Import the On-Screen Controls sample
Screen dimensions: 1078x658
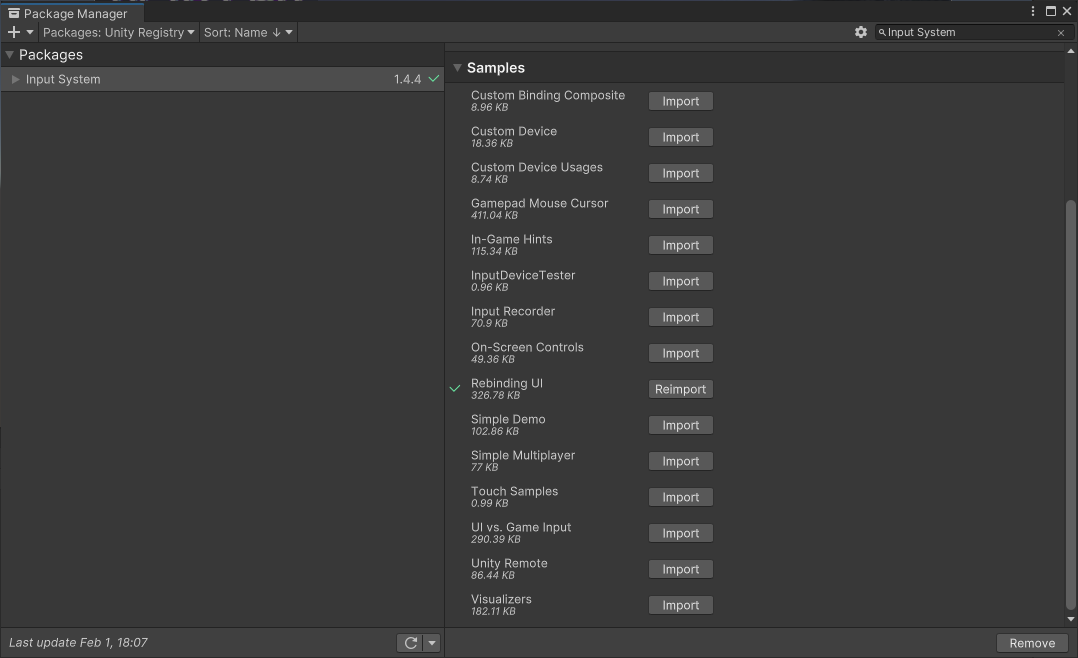click(x=681, y=353)
